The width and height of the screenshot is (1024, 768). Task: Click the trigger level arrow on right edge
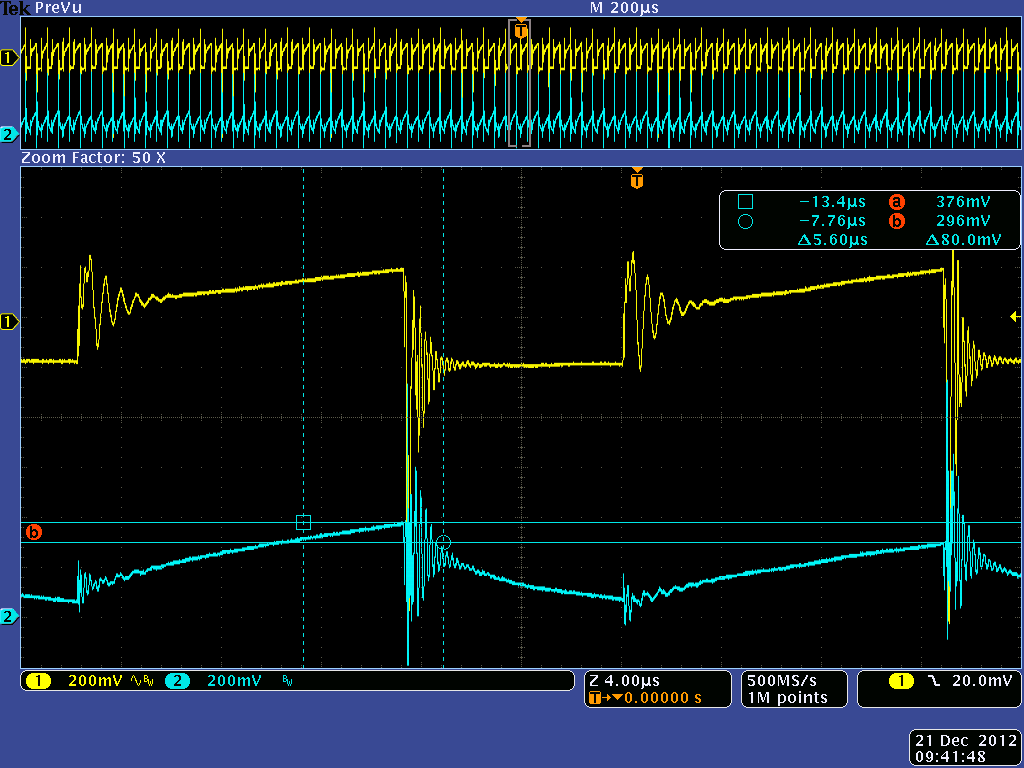tap(1015, 317)
